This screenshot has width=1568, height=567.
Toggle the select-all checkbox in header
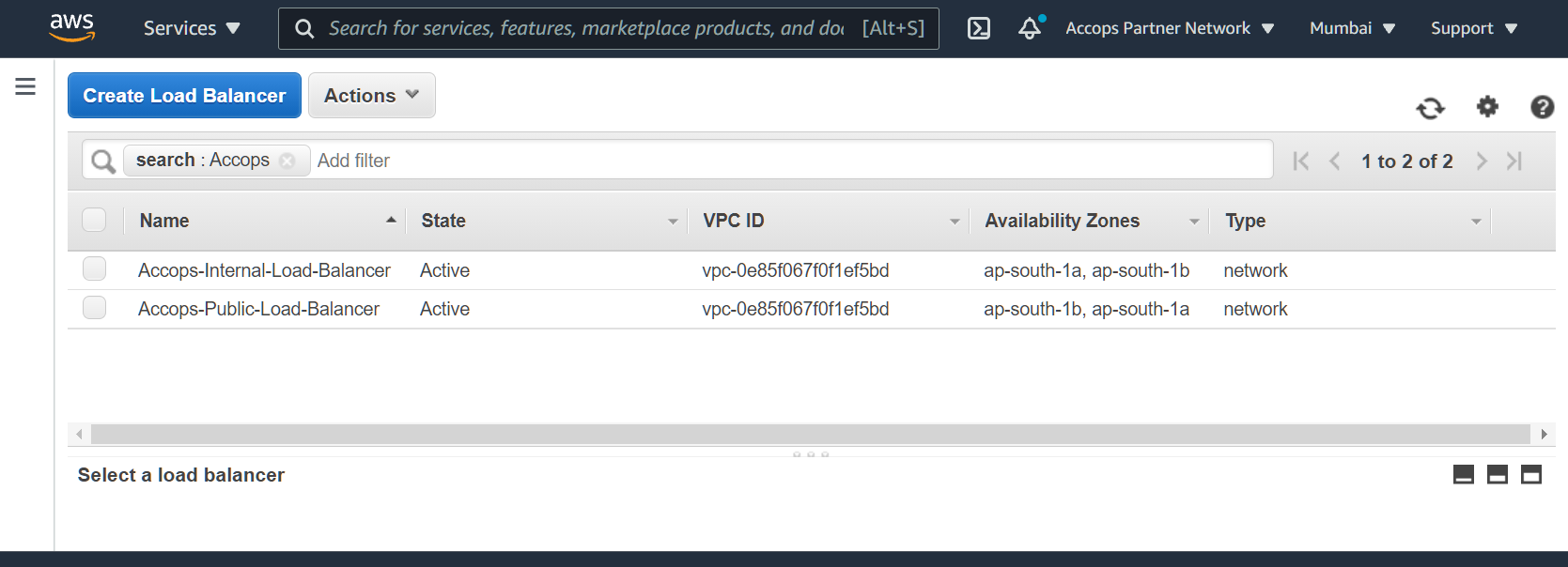(94, 221)
